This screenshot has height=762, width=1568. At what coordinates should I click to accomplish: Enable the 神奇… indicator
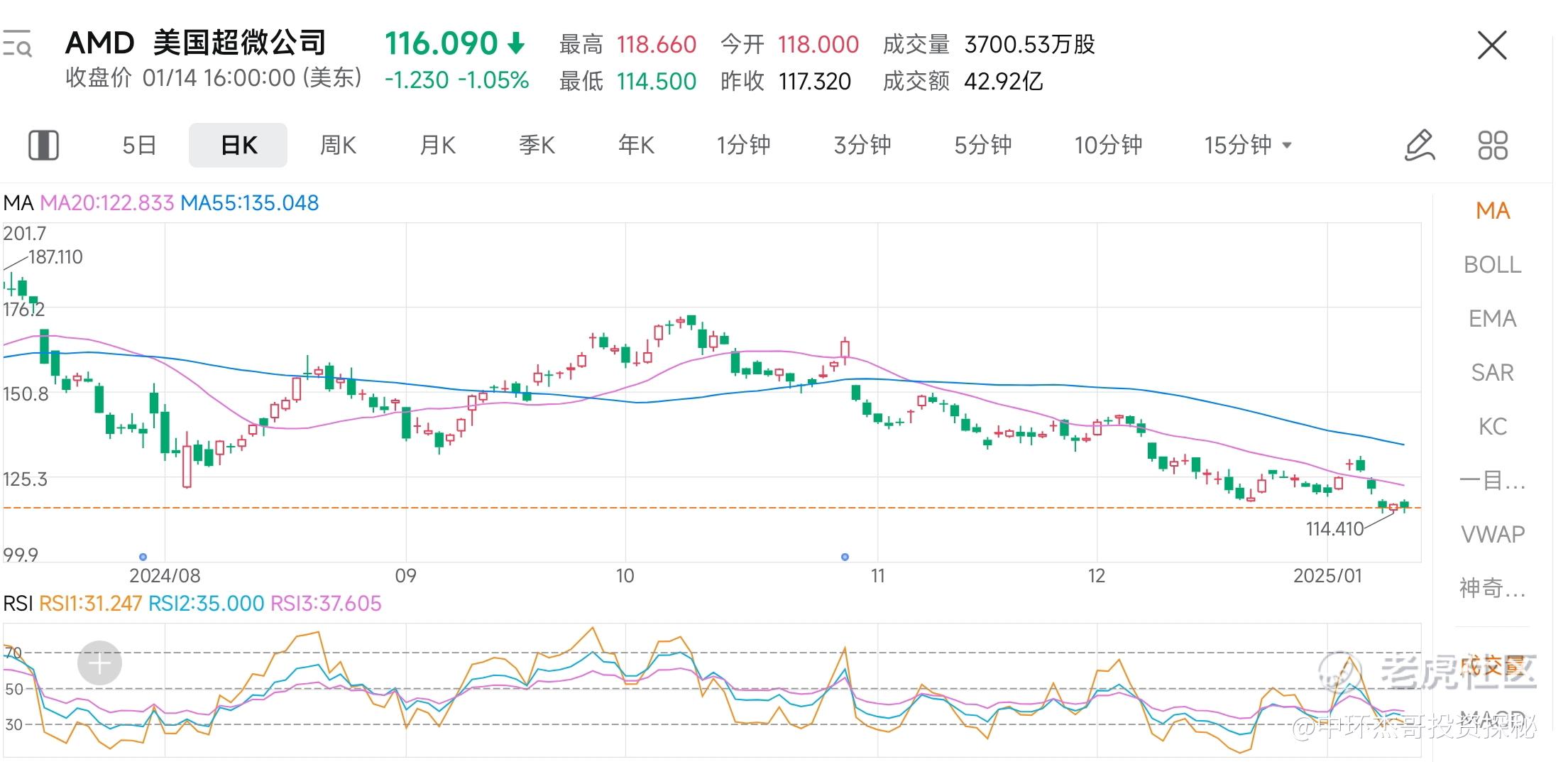(x=1493, y=588)
